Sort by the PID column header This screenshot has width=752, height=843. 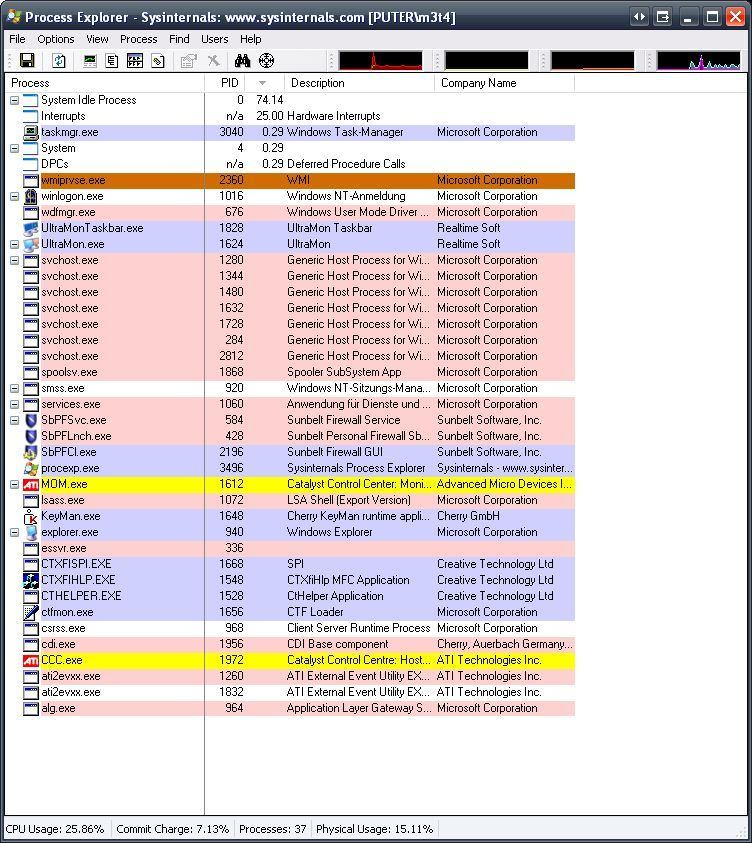coord(225,83)
